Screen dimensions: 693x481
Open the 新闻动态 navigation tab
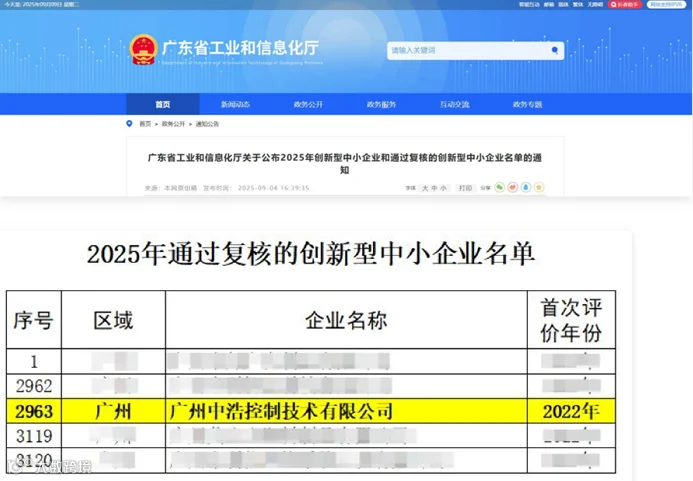point(236,104)
